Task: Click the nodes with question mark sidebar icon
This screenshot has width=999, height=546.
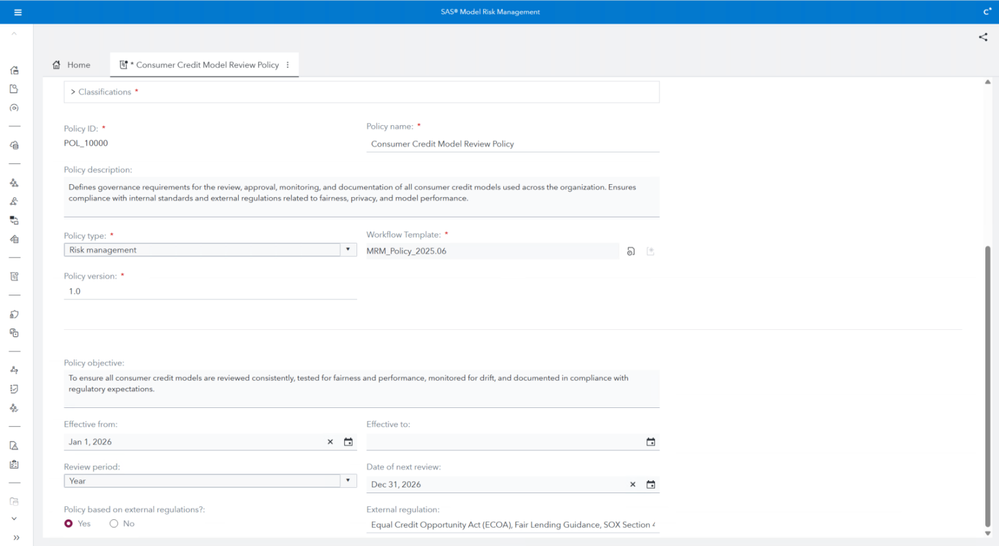Action: click(x=14, y=370)
